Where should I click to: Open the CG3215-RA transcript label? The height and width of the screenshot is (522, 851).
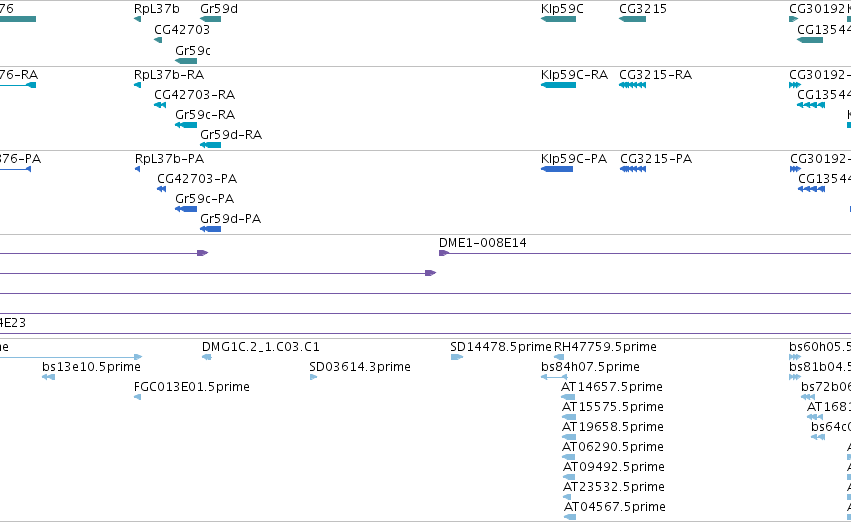click(x=656, y=75)
